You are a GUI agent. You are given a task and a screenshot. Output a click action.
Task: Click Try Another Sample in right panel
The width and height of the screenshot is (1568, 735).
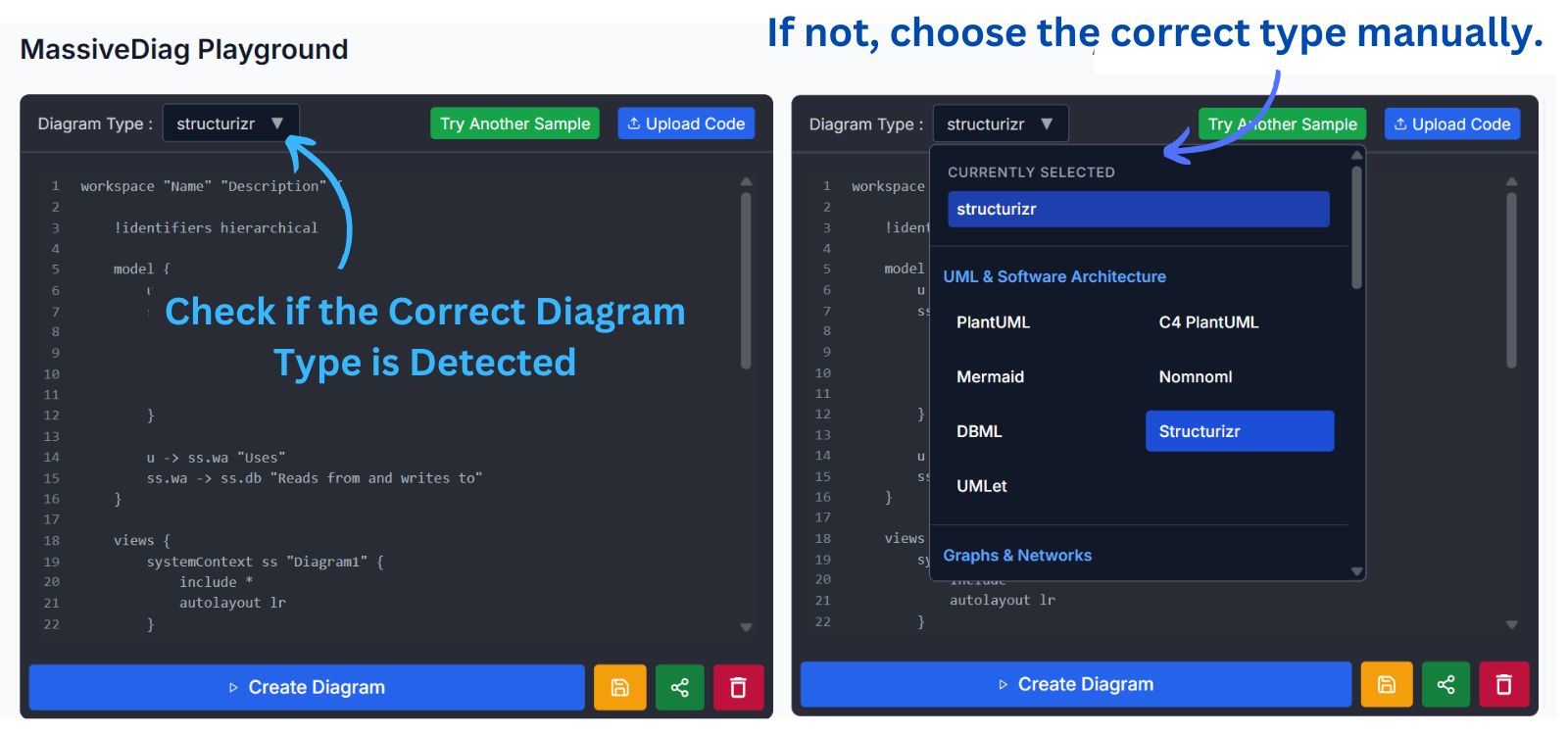tap(1282, 124)
